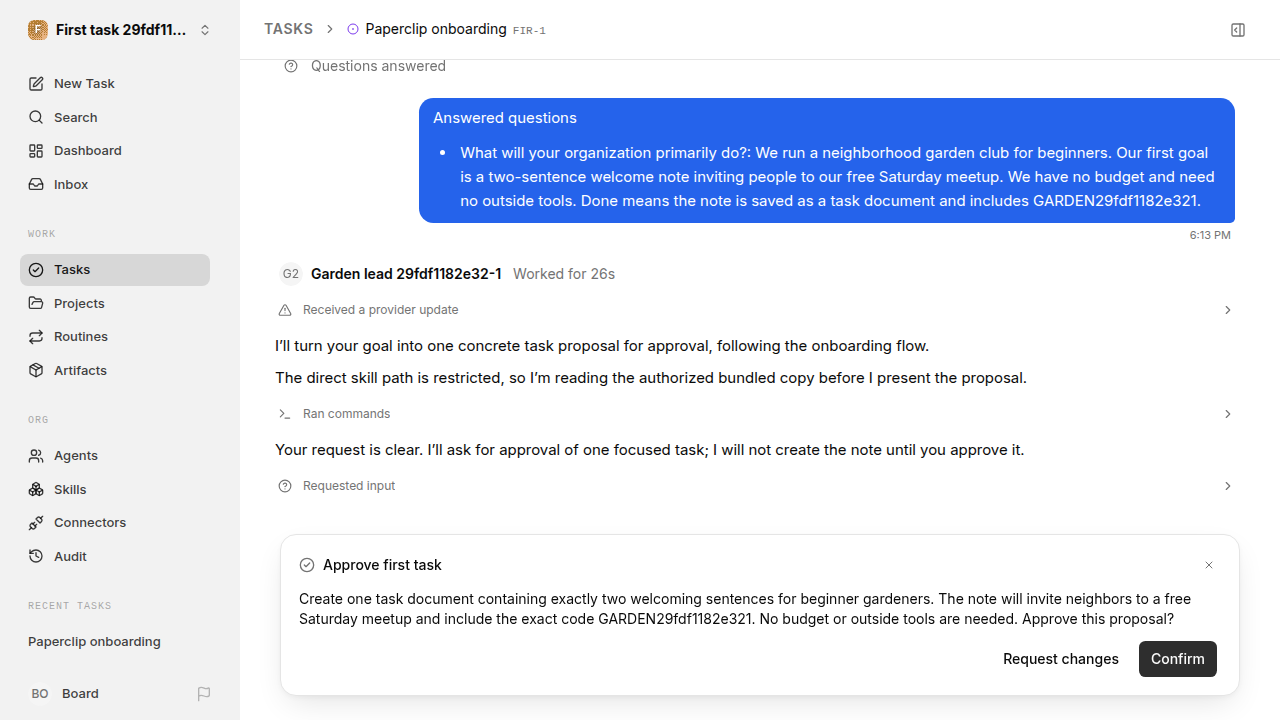The image size is (1280, 720).
Task: Open recent task Paperclip onboarding
Action: click(x=115, y=642)
